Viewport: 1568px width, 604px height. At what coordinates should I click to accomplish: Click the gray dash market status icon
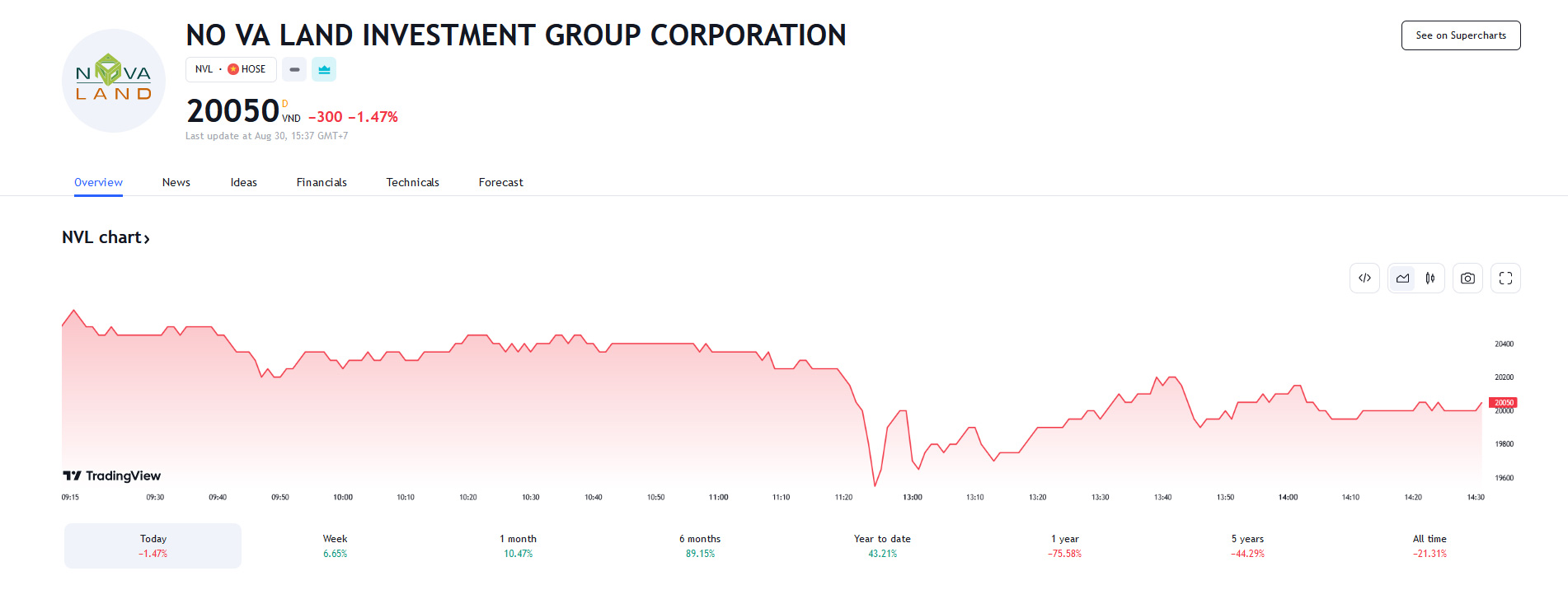click(x=294, y=69)
